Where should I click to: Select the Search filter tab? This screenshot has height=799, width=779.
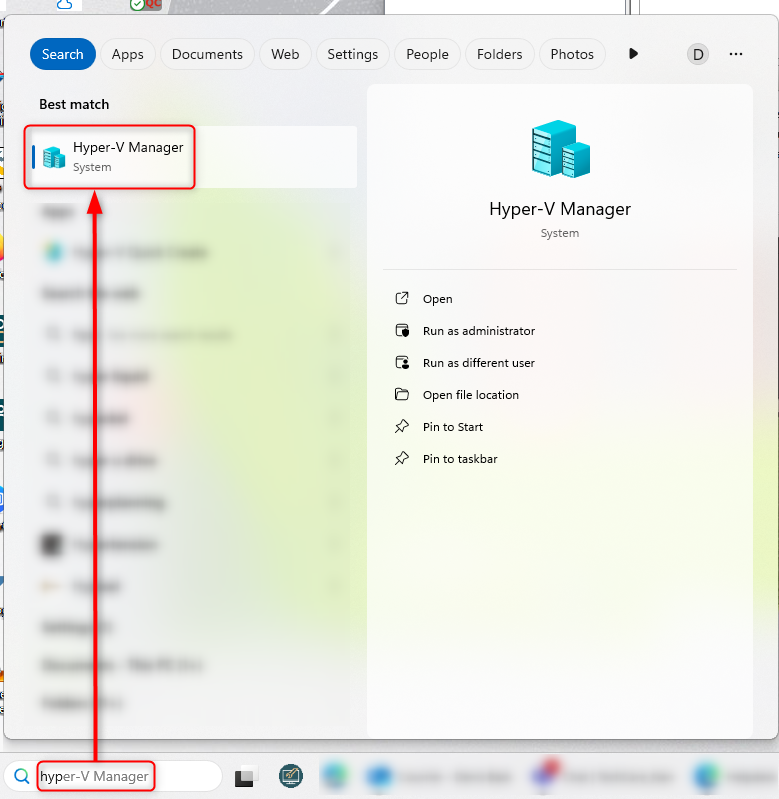click(x=63, y=54)
